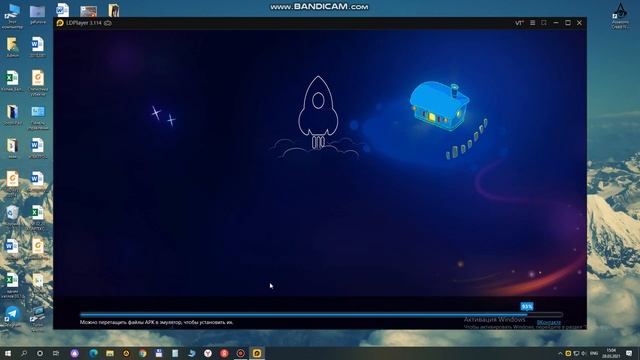The width and height of the screenshot is (640, 360).
Task: Open volume control in system tray
Action: pos(583,353)
